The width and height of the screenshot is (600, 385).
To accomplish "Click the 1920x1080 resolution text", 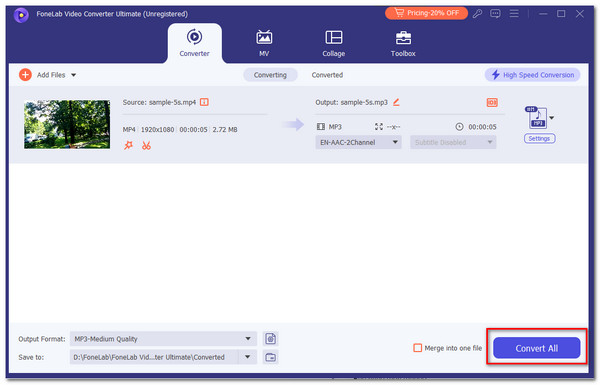I will point(157,130).
